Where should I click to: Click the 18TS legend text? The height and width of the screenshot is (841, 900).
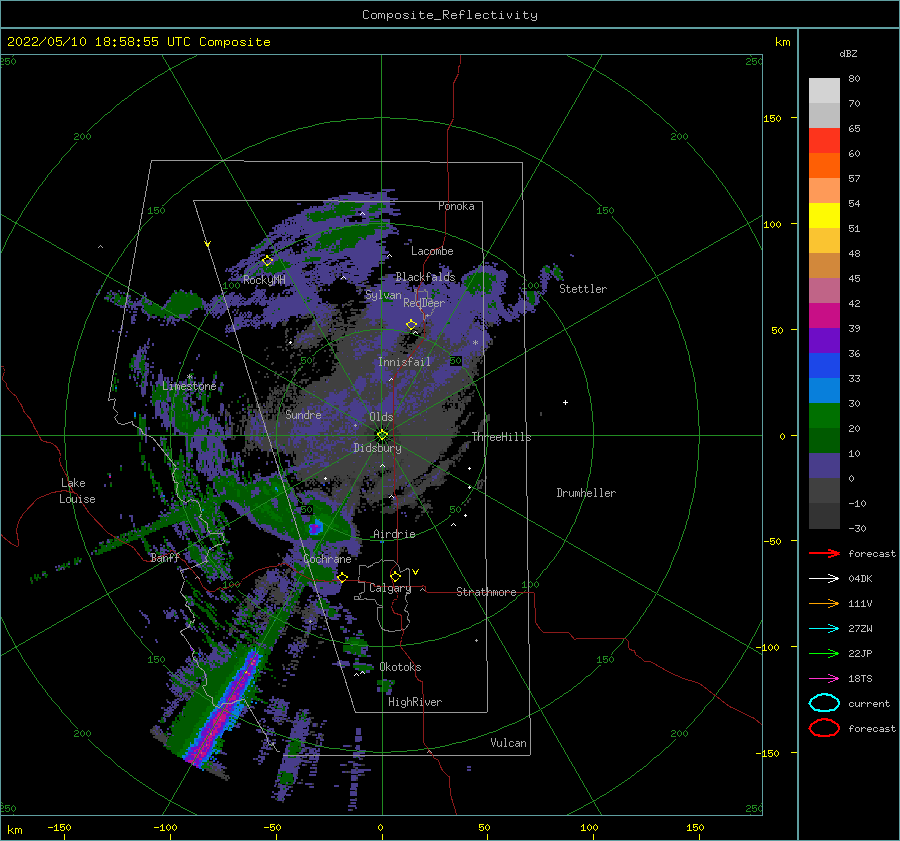(860, 679)
